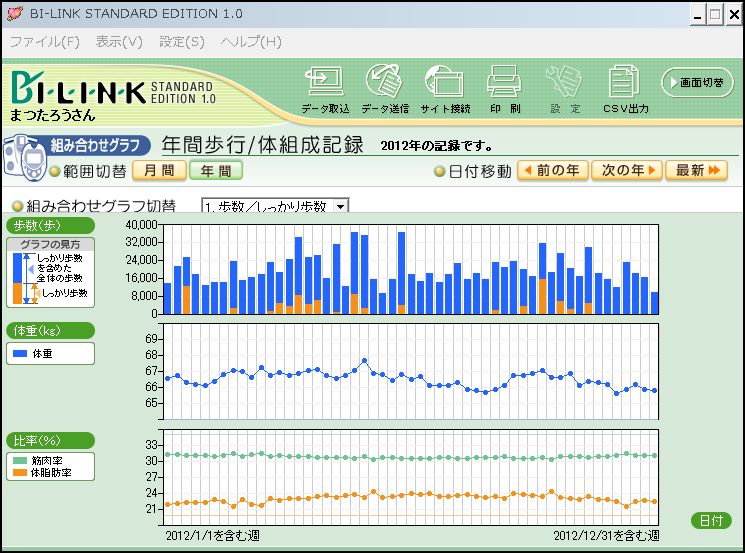
Task: Open the ヘルプ(H) menu
Action: click(251, 42)
